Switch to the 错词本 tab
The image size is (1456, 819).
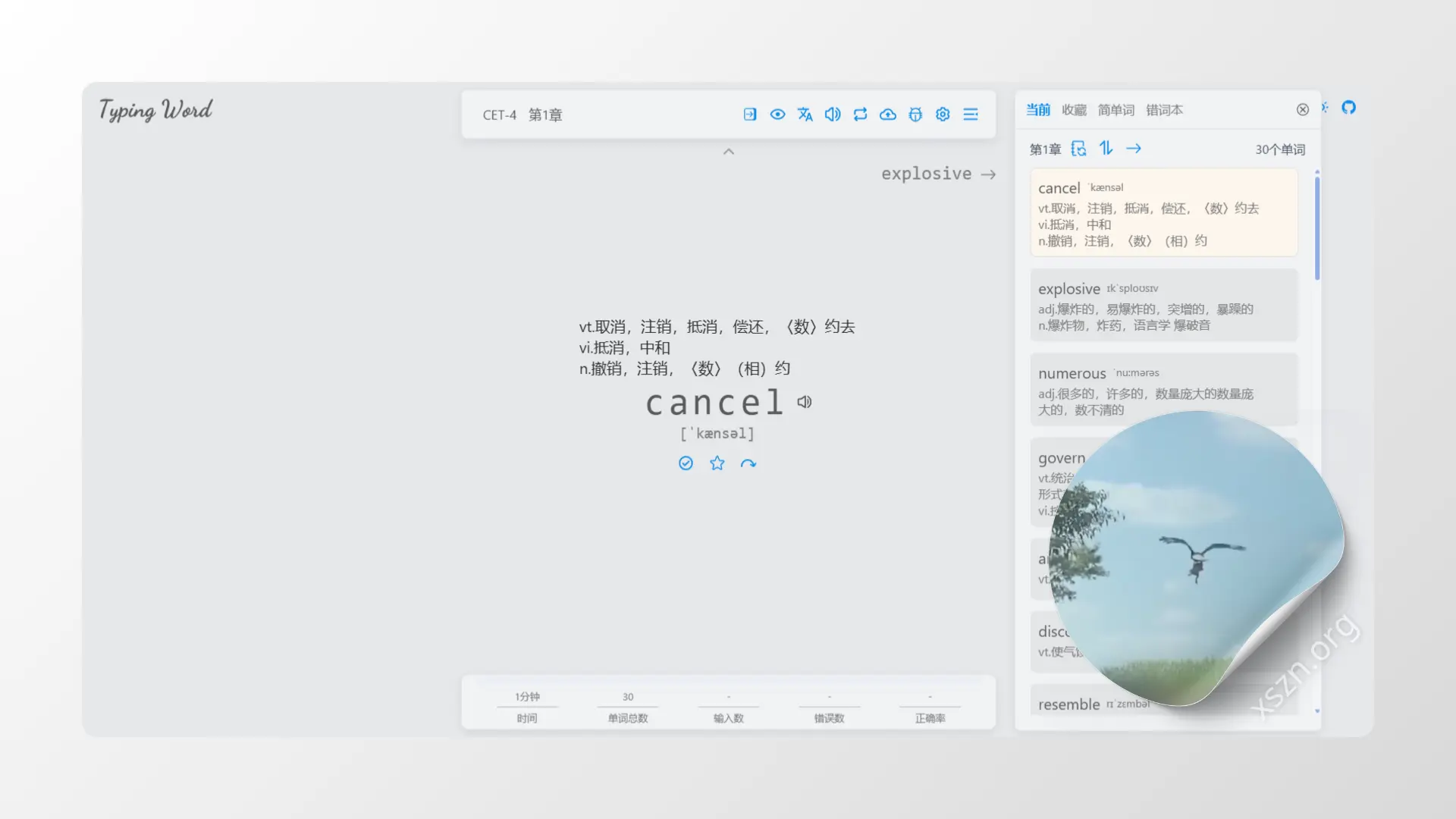1165,110
